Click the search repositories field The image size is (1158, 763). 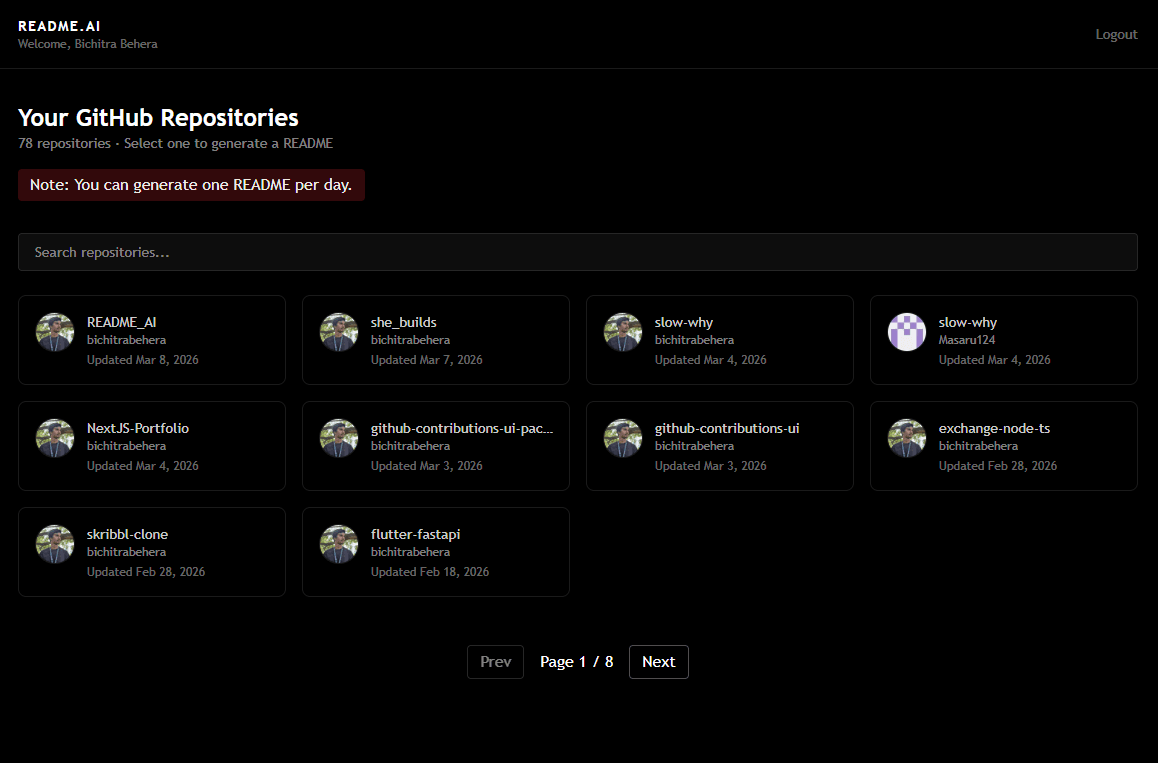click(578, 252)
